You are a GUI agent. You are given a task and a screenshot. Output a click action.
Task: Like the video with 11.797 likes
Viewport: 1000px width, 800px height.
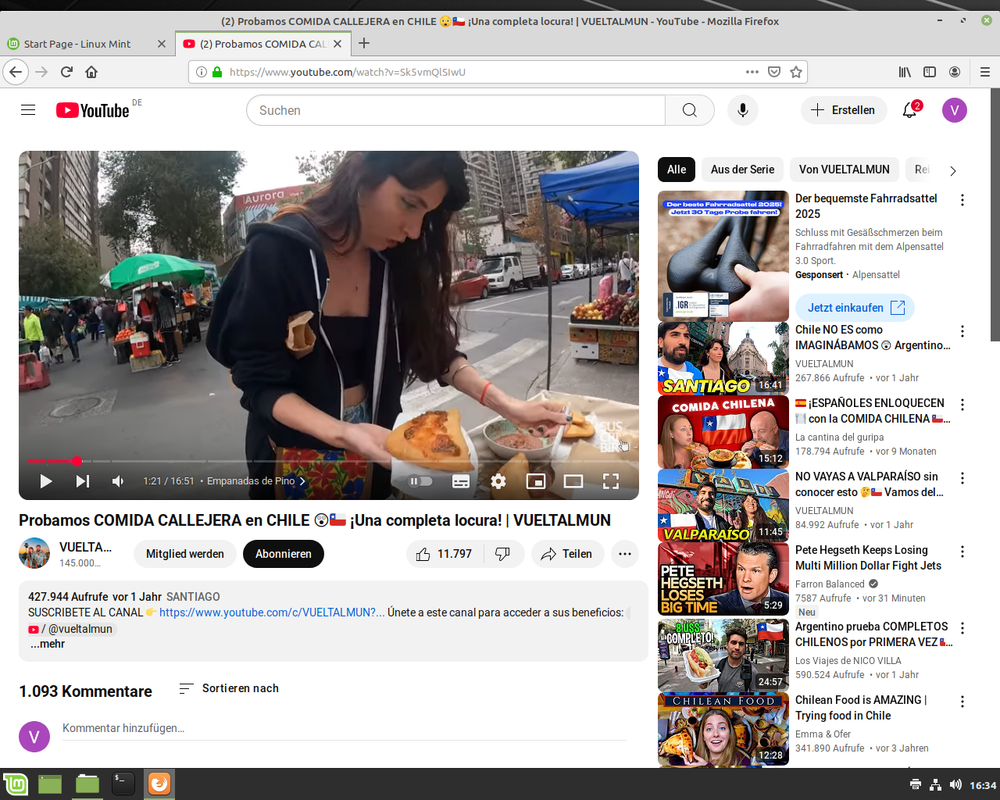[x=445, y=554]
